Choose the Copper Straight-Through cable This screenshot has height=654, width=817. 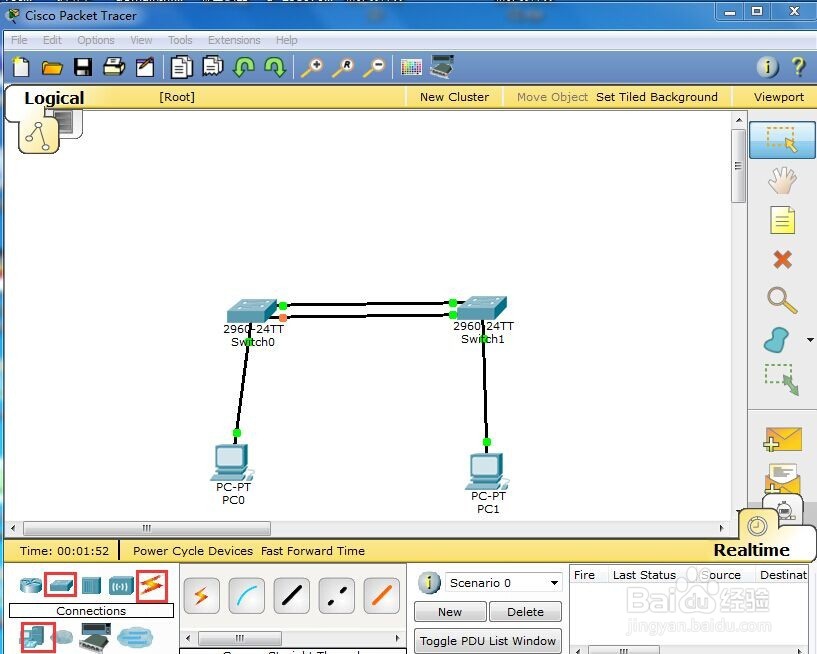point(291,595)
